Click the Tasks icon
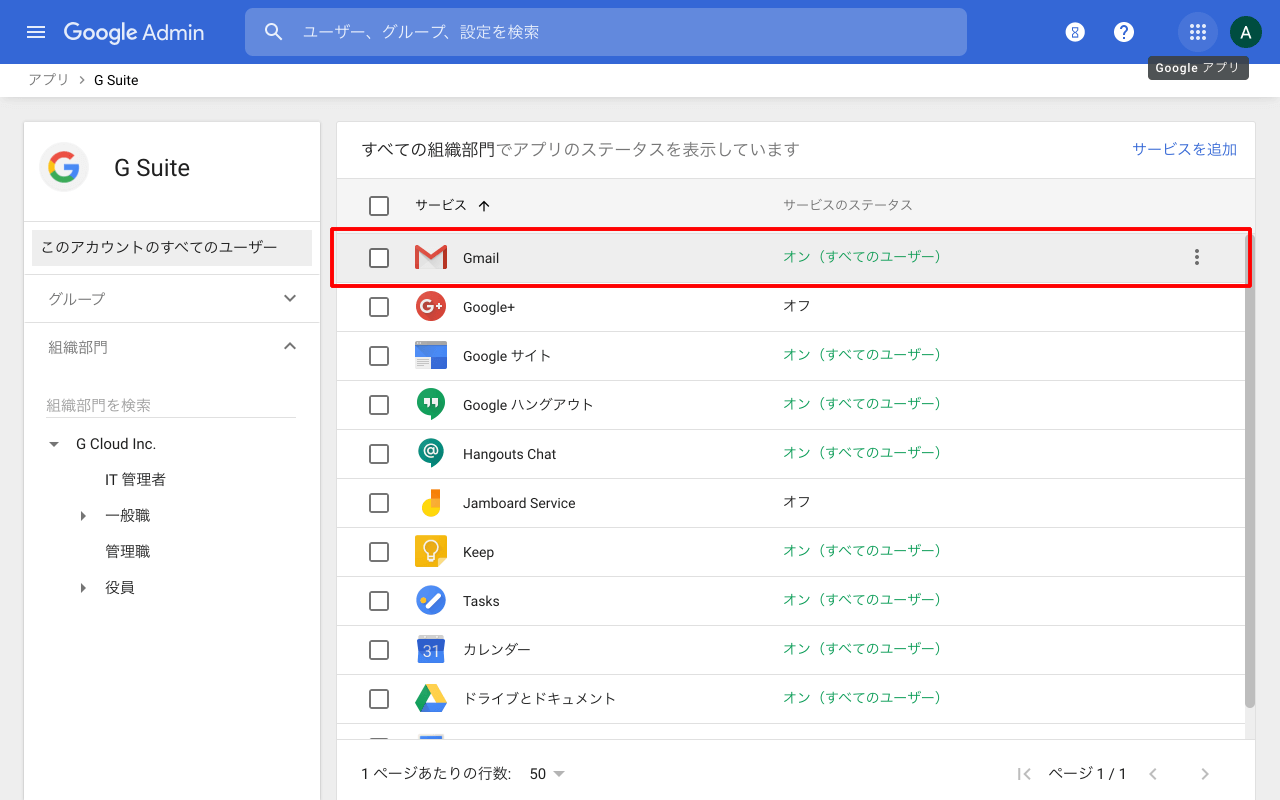 point(431,601)
